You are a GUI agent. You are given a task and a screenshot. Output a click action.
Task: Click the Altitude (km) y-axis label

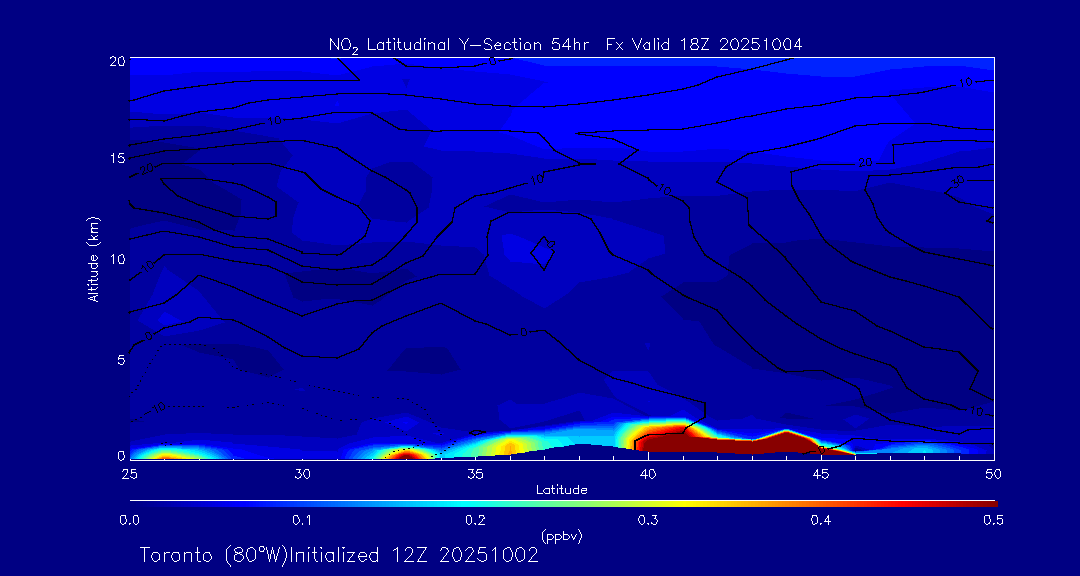pyautogui.click(x=93, y=258)
